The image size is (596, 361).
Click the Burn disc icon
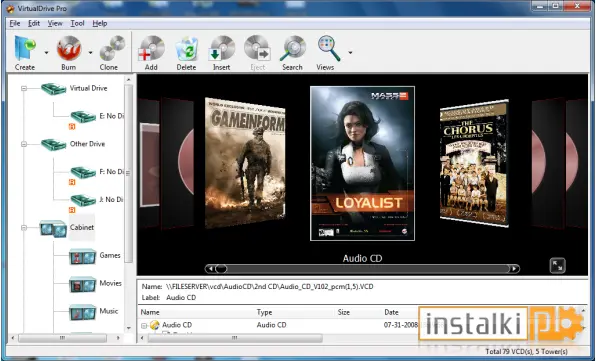69,48
